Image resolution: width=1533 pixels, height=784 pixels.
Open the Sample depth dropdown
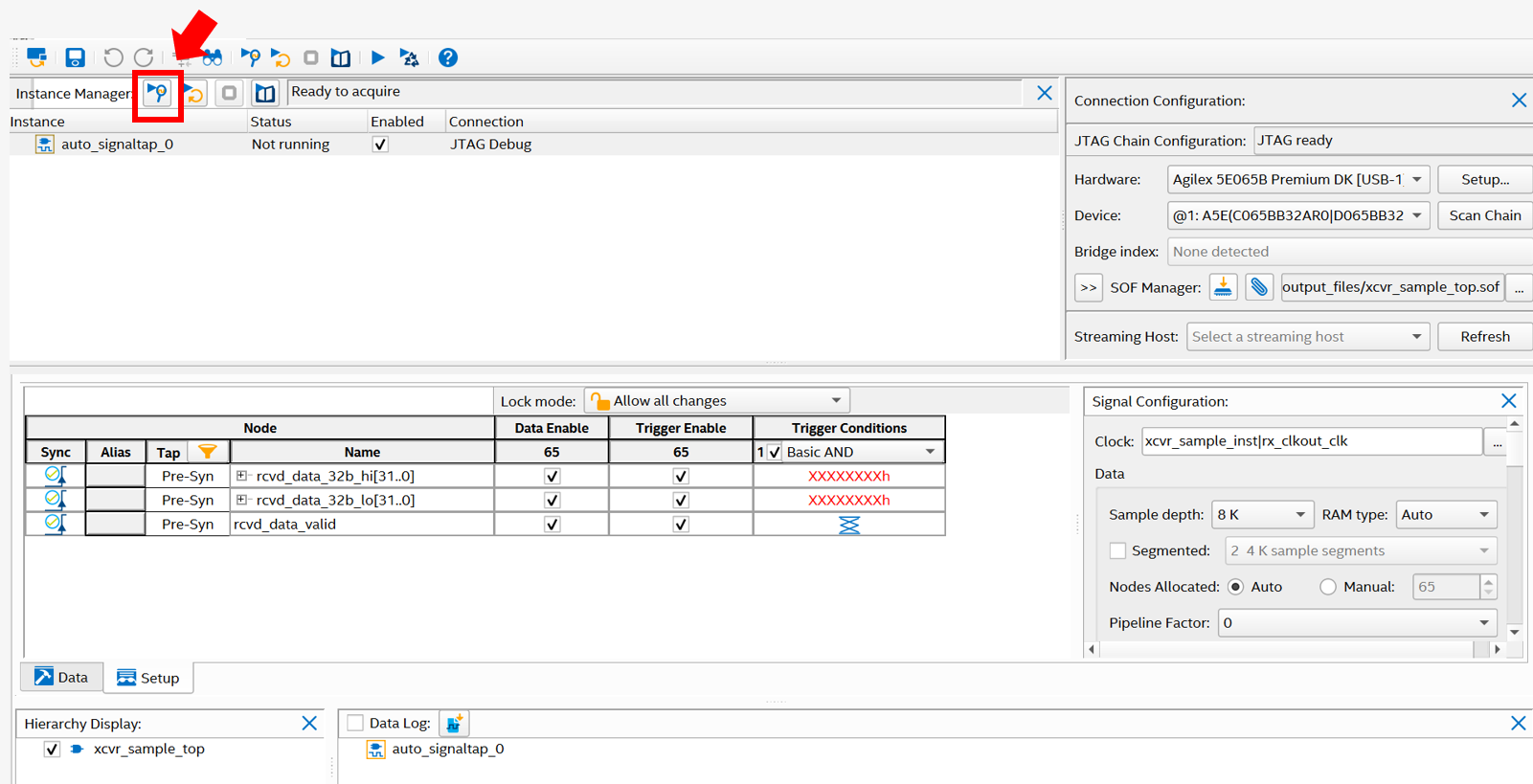[1260, 515]
